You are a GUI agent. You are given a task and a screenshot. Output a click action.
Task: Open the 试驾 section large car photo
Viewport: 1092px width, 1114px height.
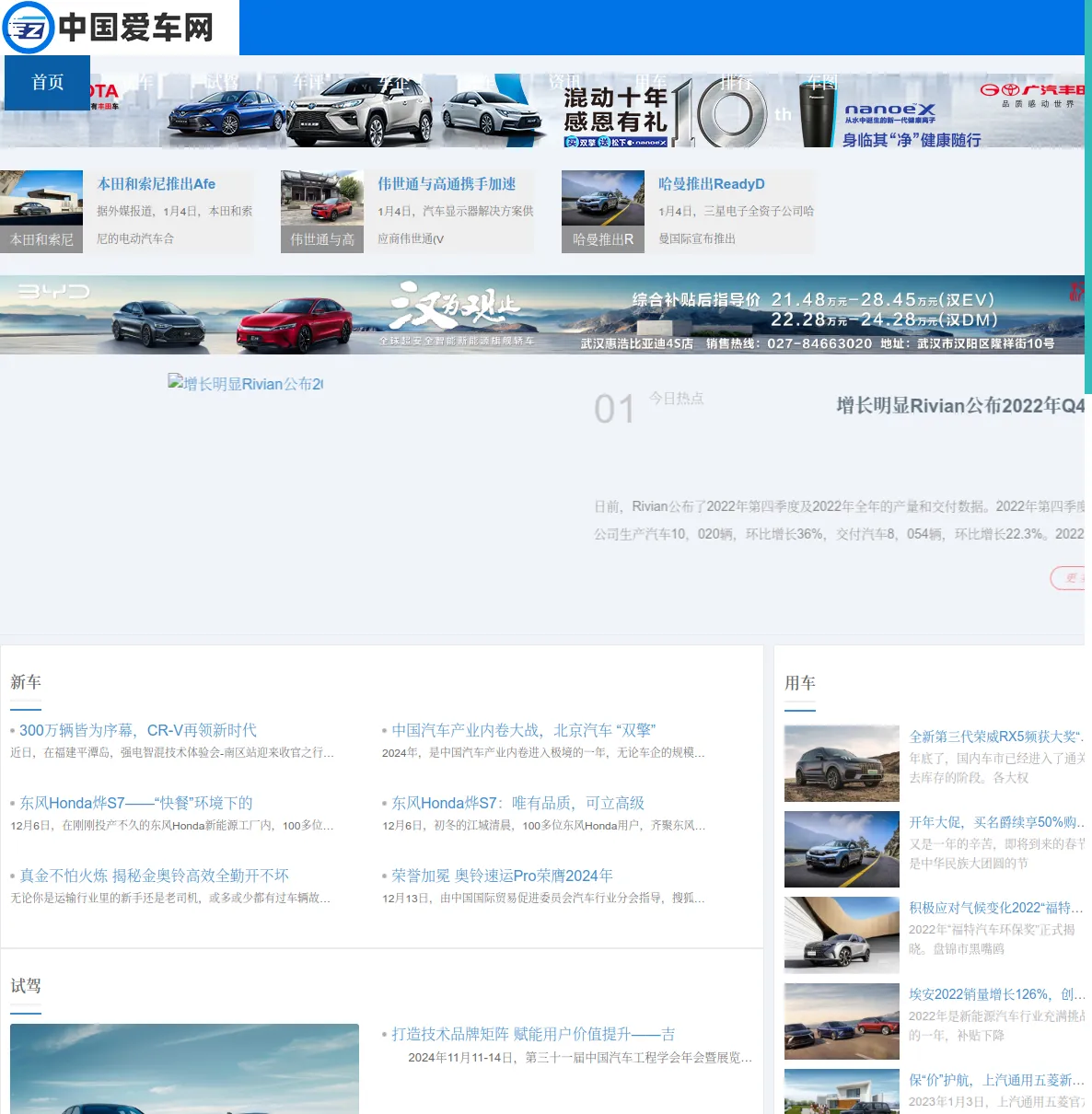tap(184, 1069)
